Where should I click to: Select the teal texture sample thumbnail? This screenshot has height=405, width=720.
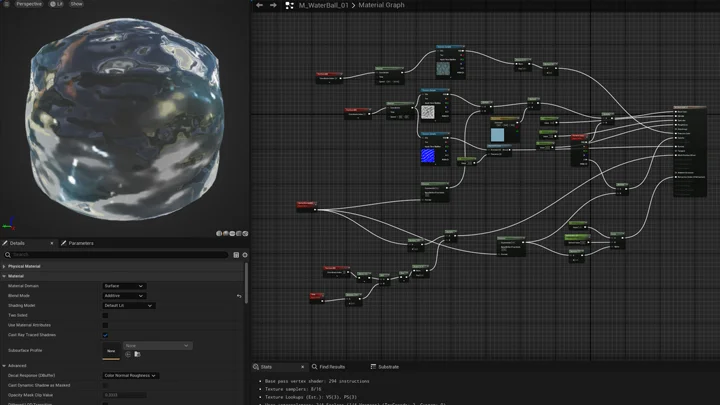point(443,68)
